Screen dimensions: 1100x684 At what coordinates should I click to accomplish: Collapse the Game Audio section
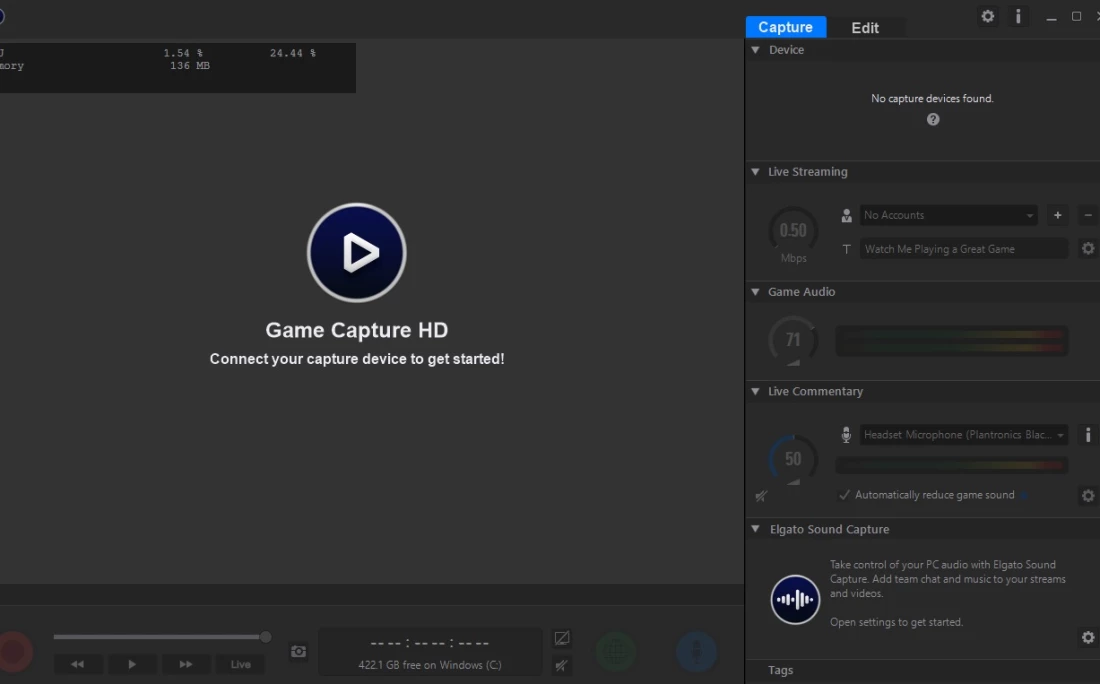click(756, 292)
